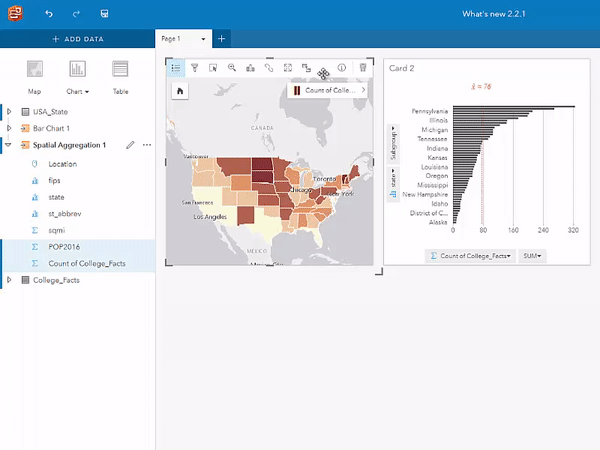The image size is (600, 450).
Task: Click the Los Angeles label on map
Action: coord(210,217)
